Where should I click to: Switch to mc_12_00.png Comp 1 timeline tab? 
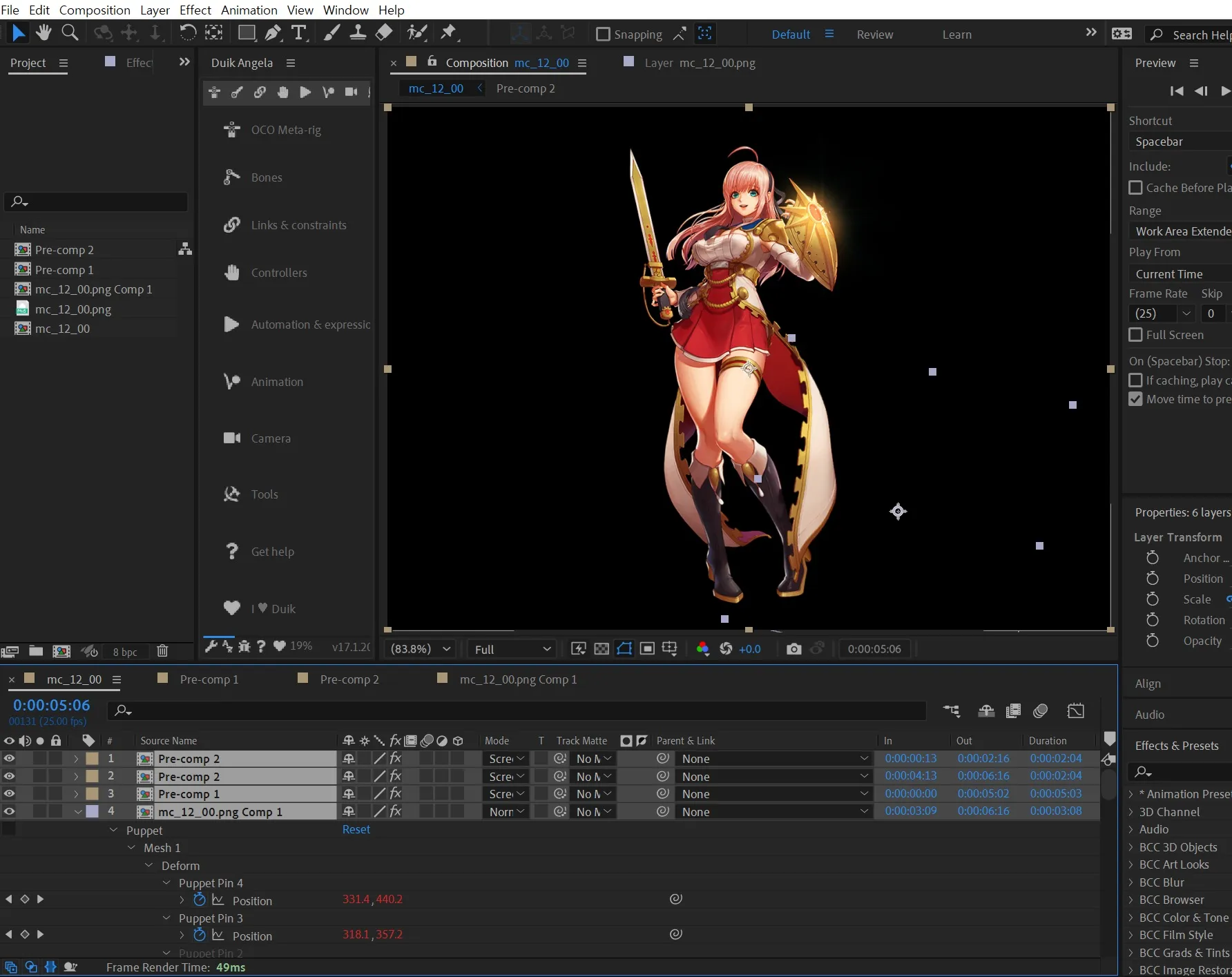[x=518, y=679]
